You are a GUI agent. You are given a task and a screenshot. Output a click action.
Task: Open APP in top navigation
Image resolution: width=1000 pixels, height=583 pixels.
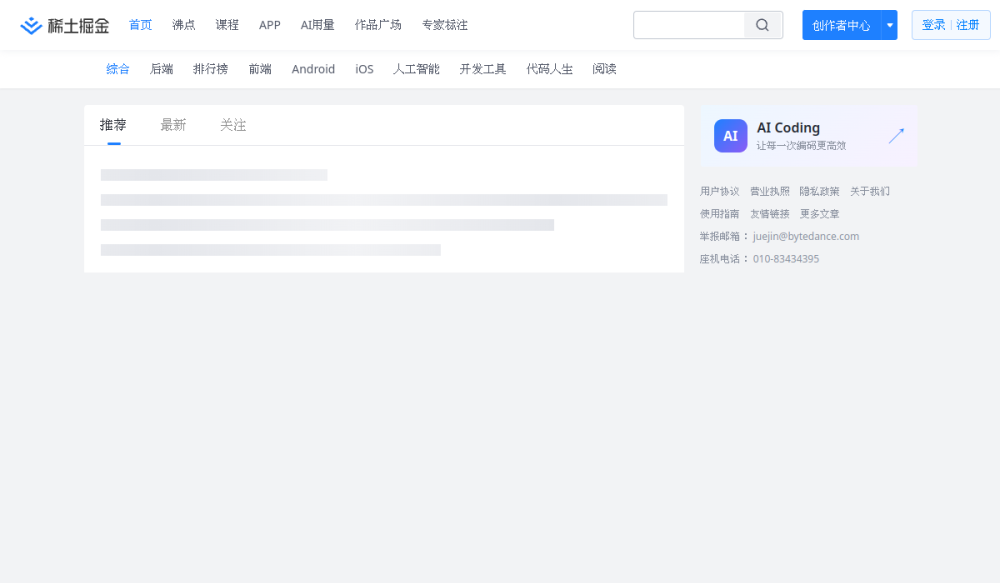click(x=270, y=25)
